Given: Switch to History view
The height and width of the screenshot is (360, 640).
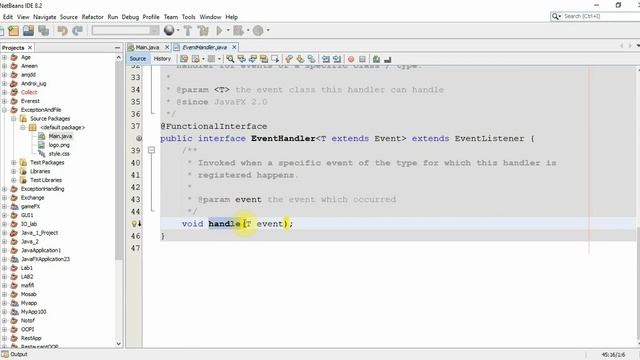Looking at the screenshot, I should 162,59.
